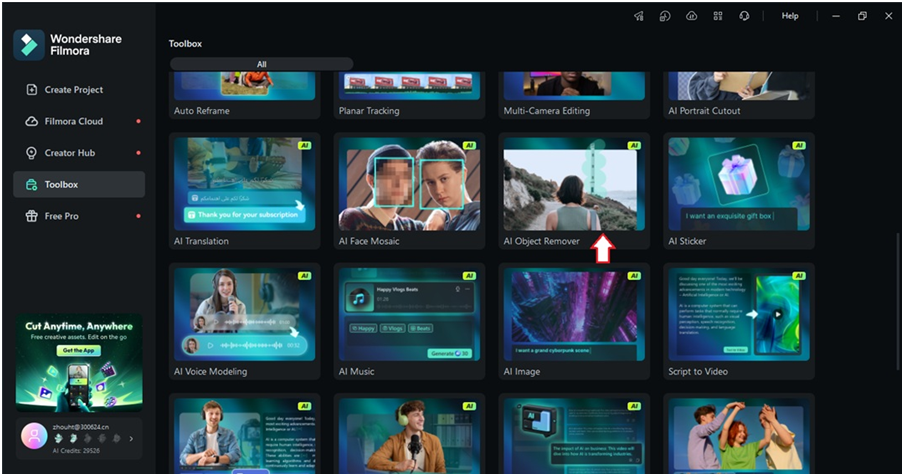Click the AI Translation label
The height and width of the screenshot is (476, 904).
[x=201, y=241]
